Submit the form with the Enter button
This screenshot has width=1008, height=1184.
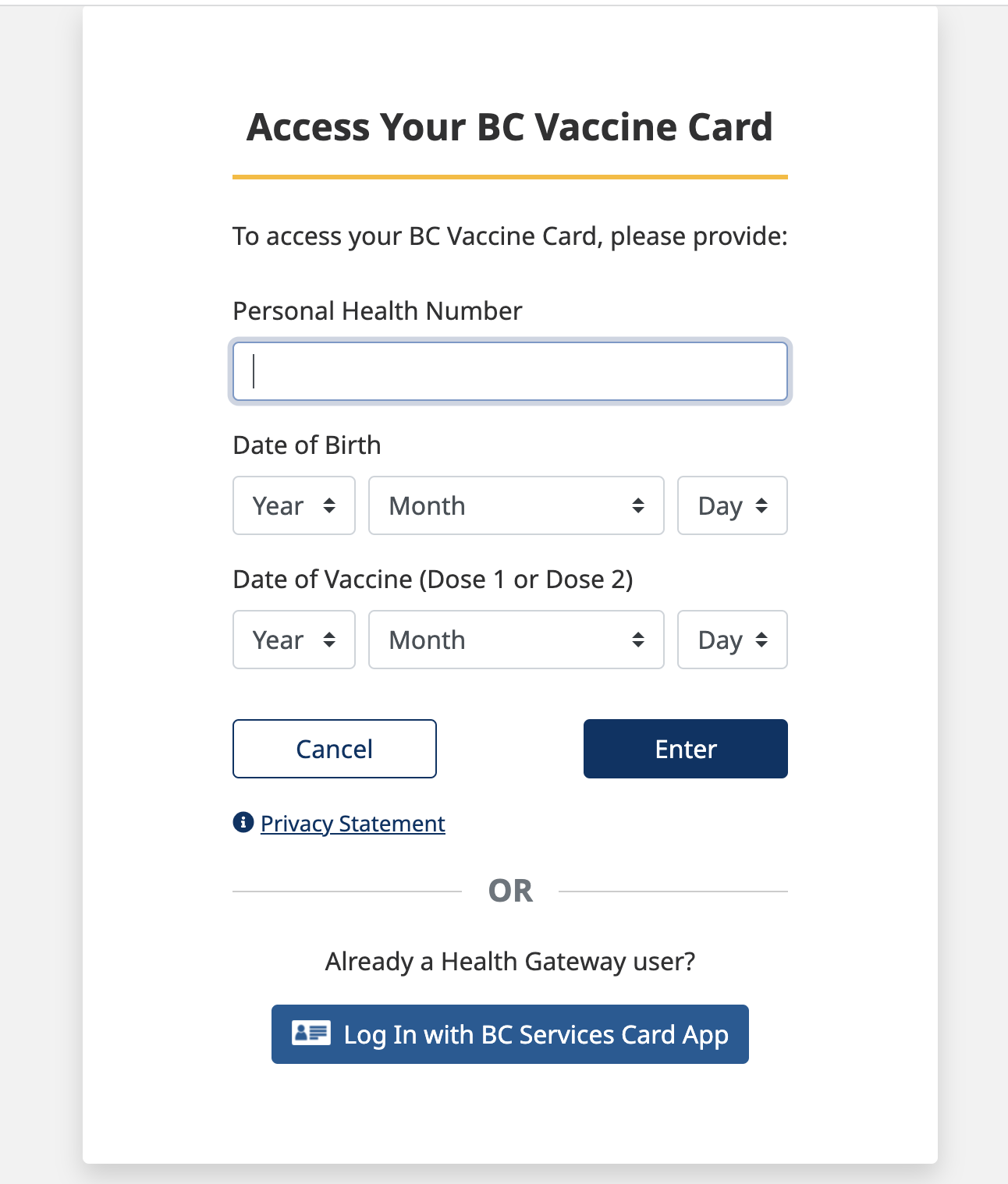tap(685, 749)
